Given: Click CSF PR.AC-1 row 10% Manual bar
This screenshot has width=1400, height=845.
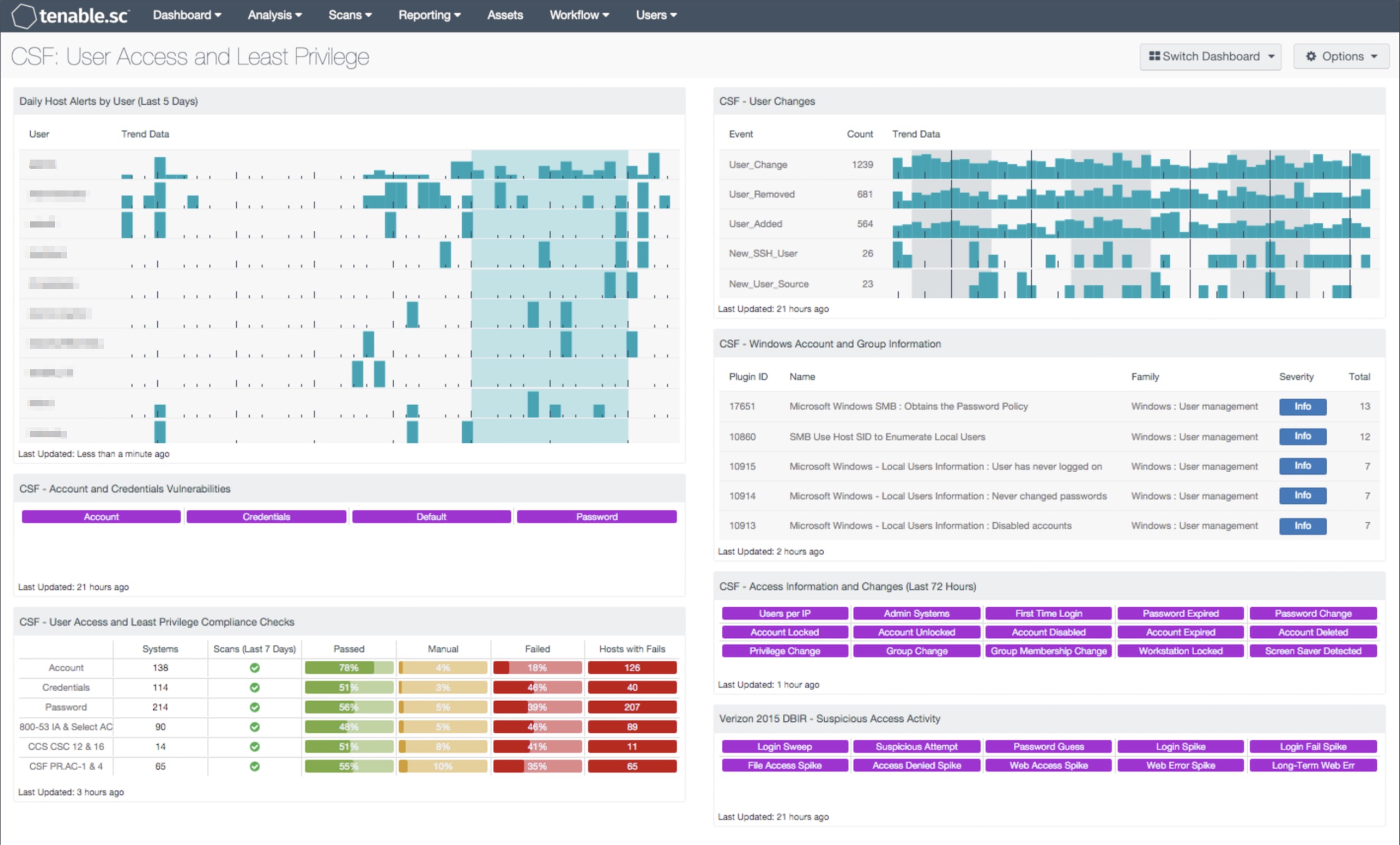Looking at the screenshot, I should point(443,767).
